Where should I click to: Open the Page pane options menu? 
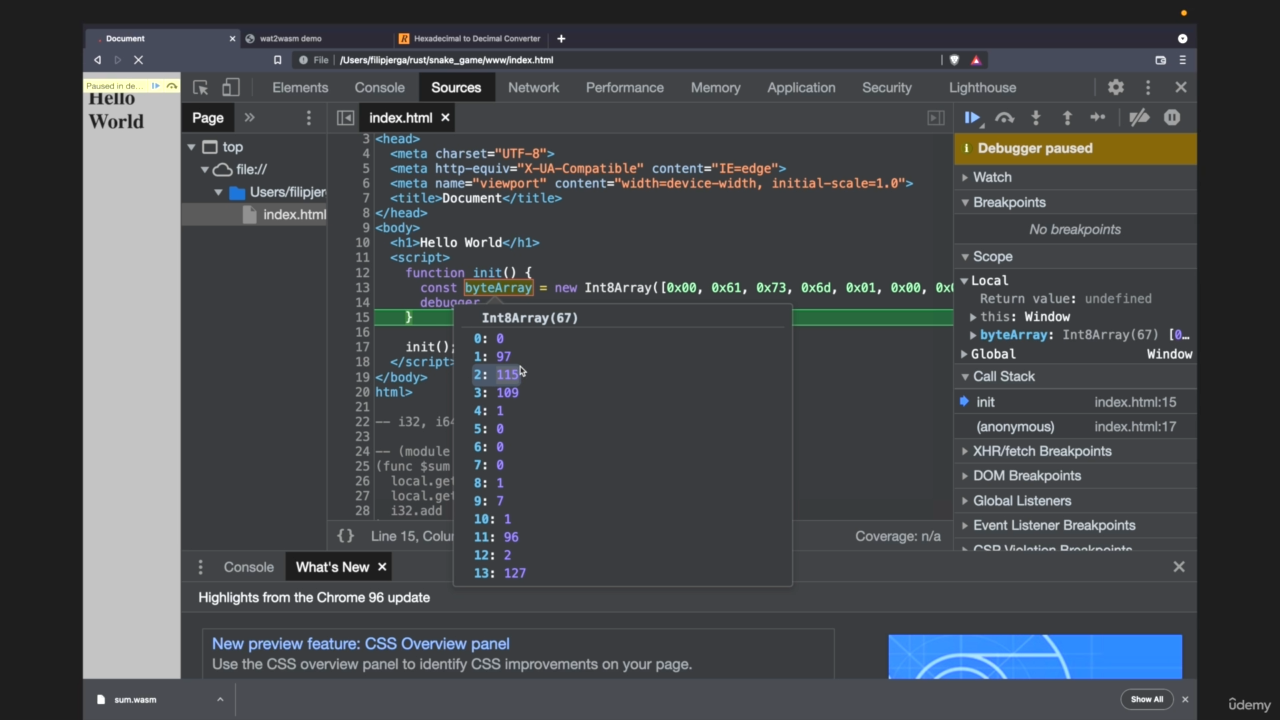point(308,118)
